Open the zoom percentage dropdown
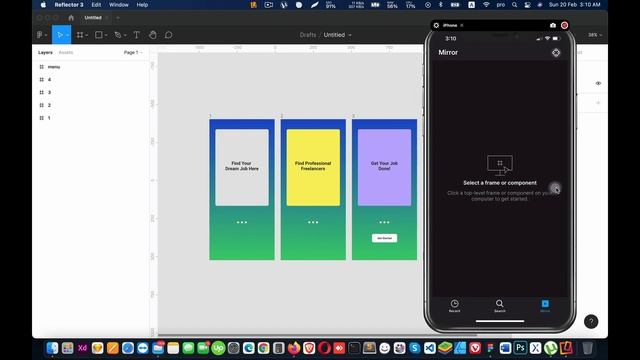640x360 pixels. pos(594,35)
